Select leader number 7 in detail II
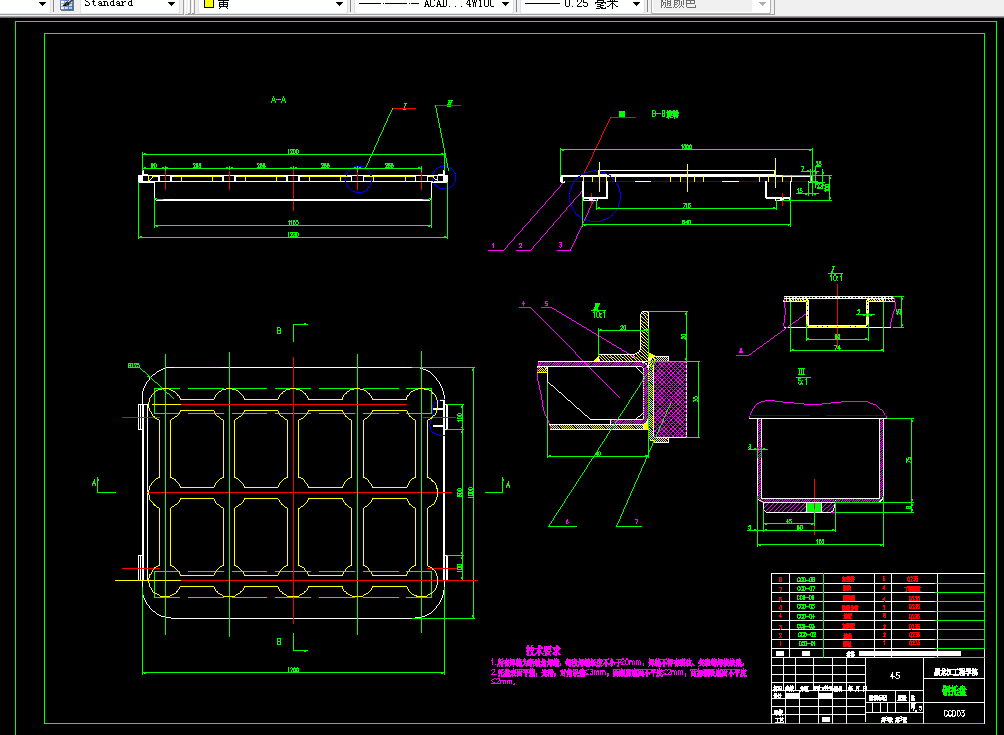The width and height of the screenshot is (1004, 735). (x=636, y=522)
